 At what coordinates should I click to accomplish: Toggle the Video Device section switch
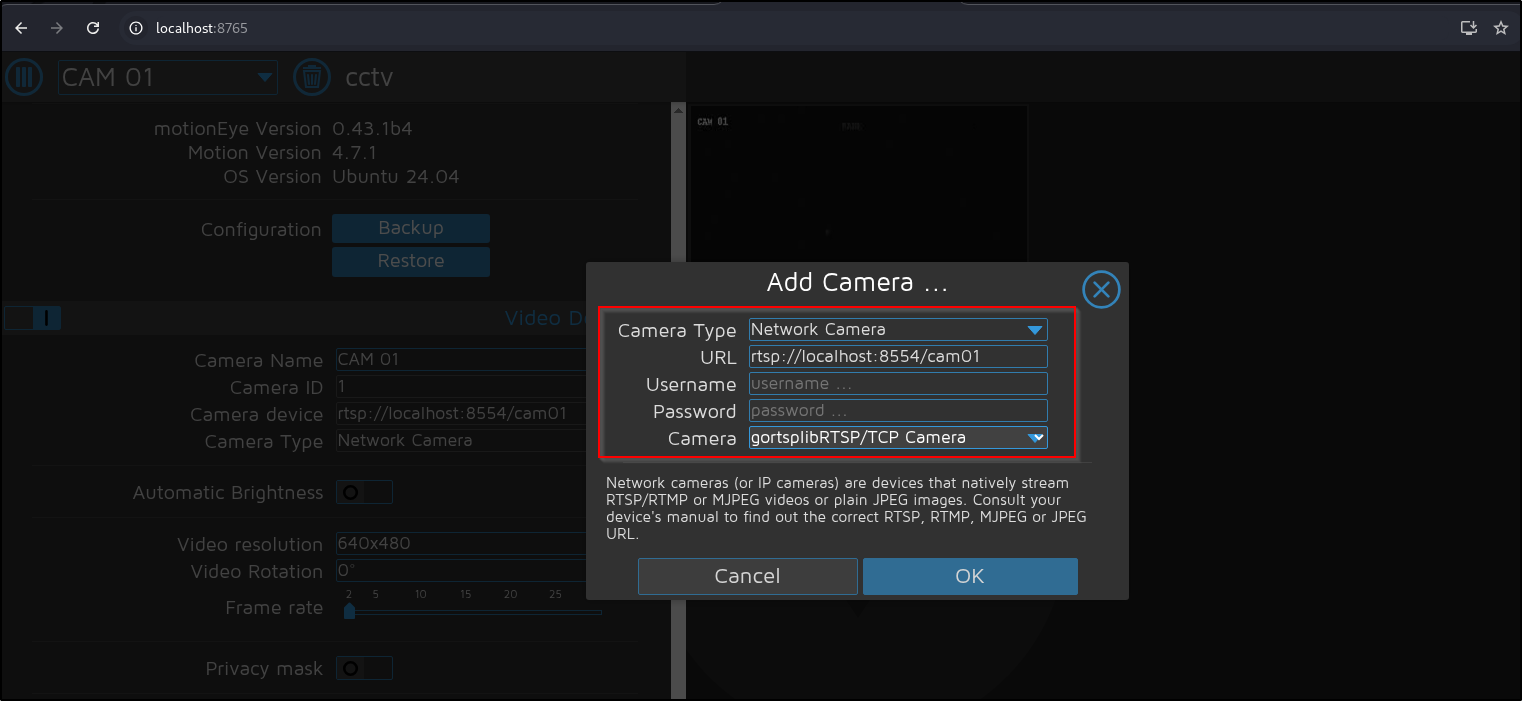pyautogui.click(x=33, y=318)
